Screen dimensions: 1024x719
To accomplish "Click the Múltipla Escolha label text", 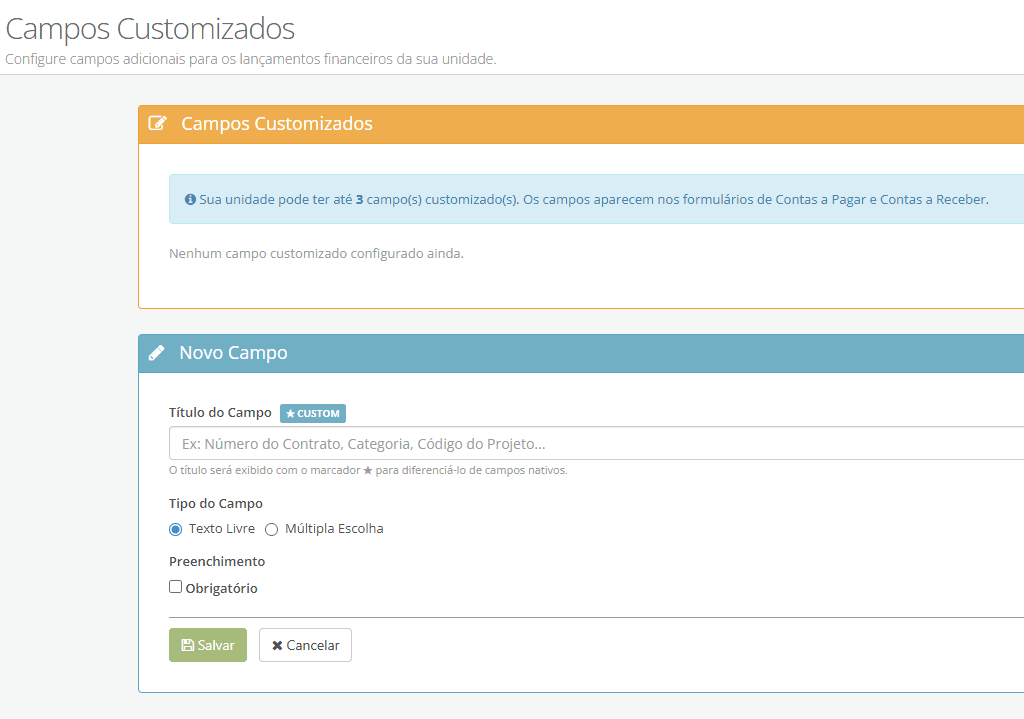I will pos(334,528).
